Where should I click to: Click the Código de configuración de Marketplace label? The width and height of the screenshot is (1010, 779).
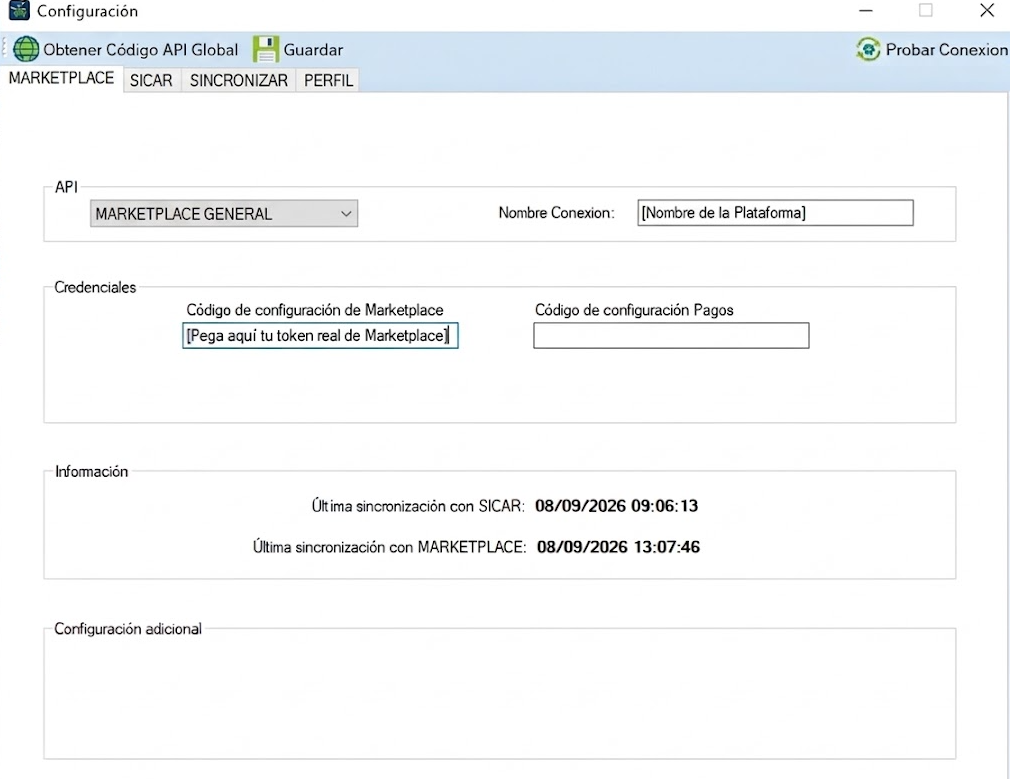(315, 310)
